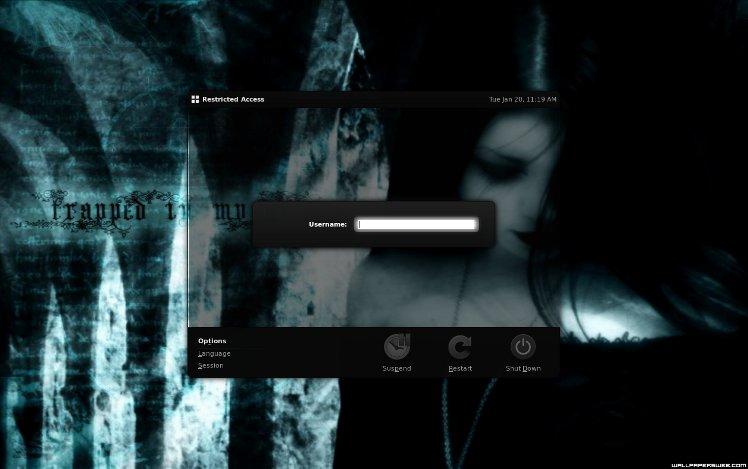Click the Suspend label

pos(396,368)
